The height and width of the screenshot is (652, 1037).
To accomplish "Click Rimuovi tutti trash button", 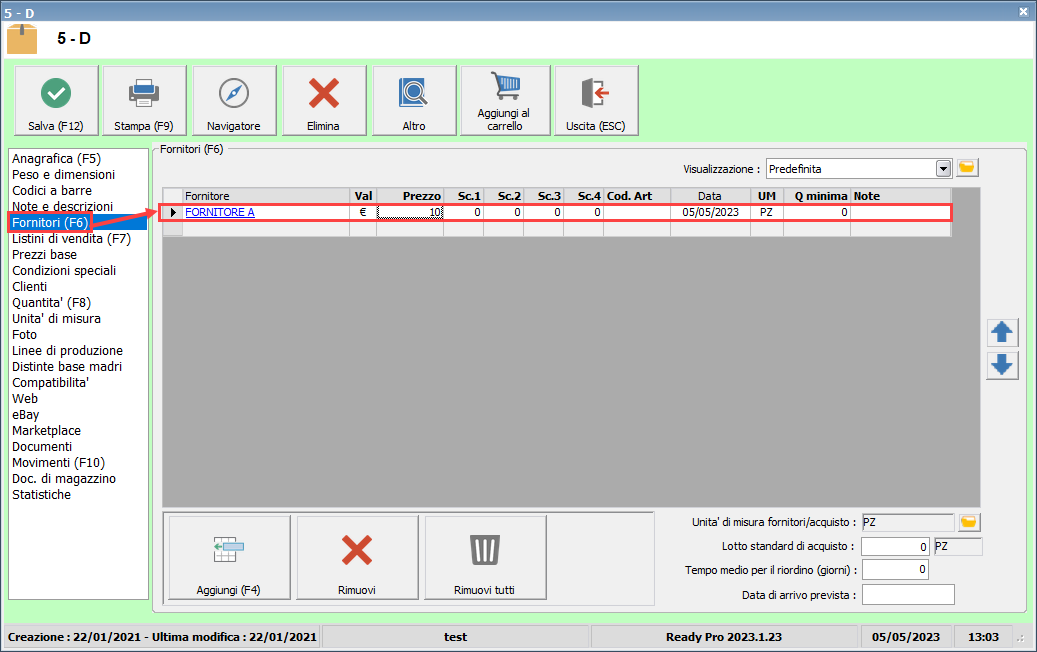I will [x=485, y=557].
